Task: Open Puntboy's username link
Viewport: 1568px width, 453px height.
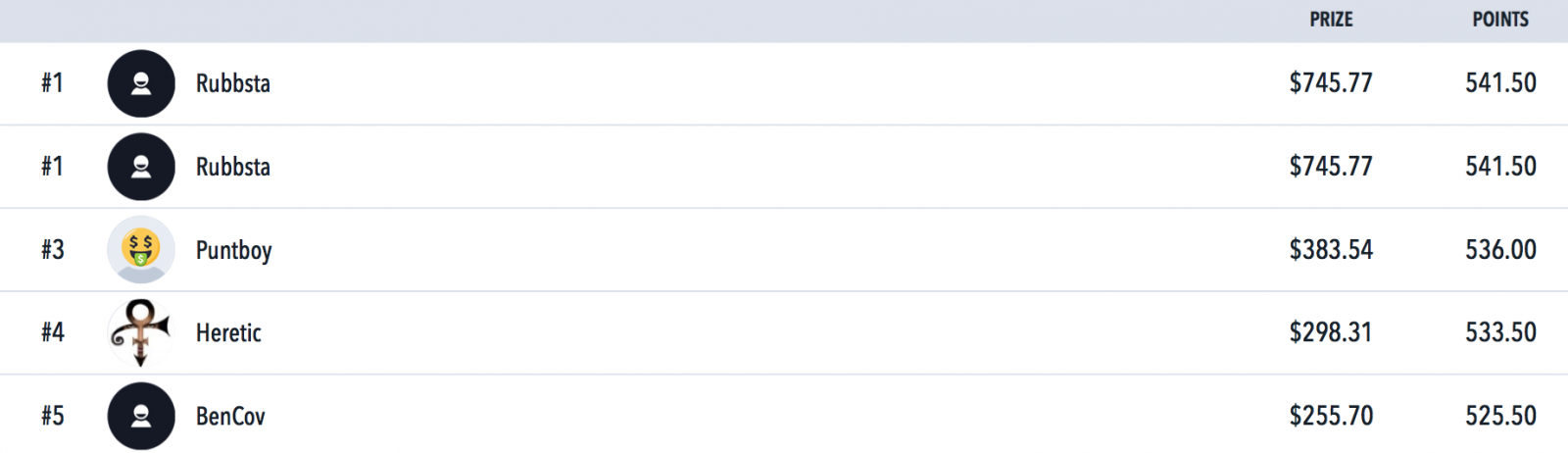Action: pos(234,251)
